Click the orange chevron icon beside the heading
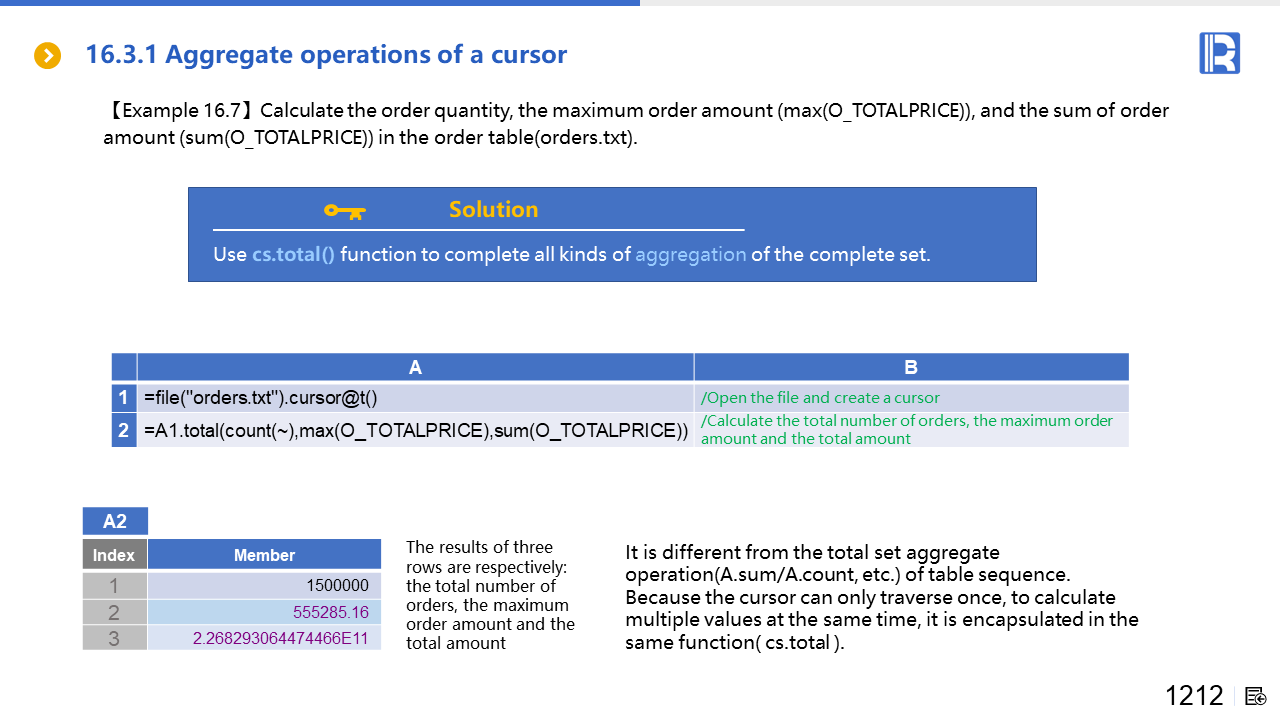 tap(47, 56)
